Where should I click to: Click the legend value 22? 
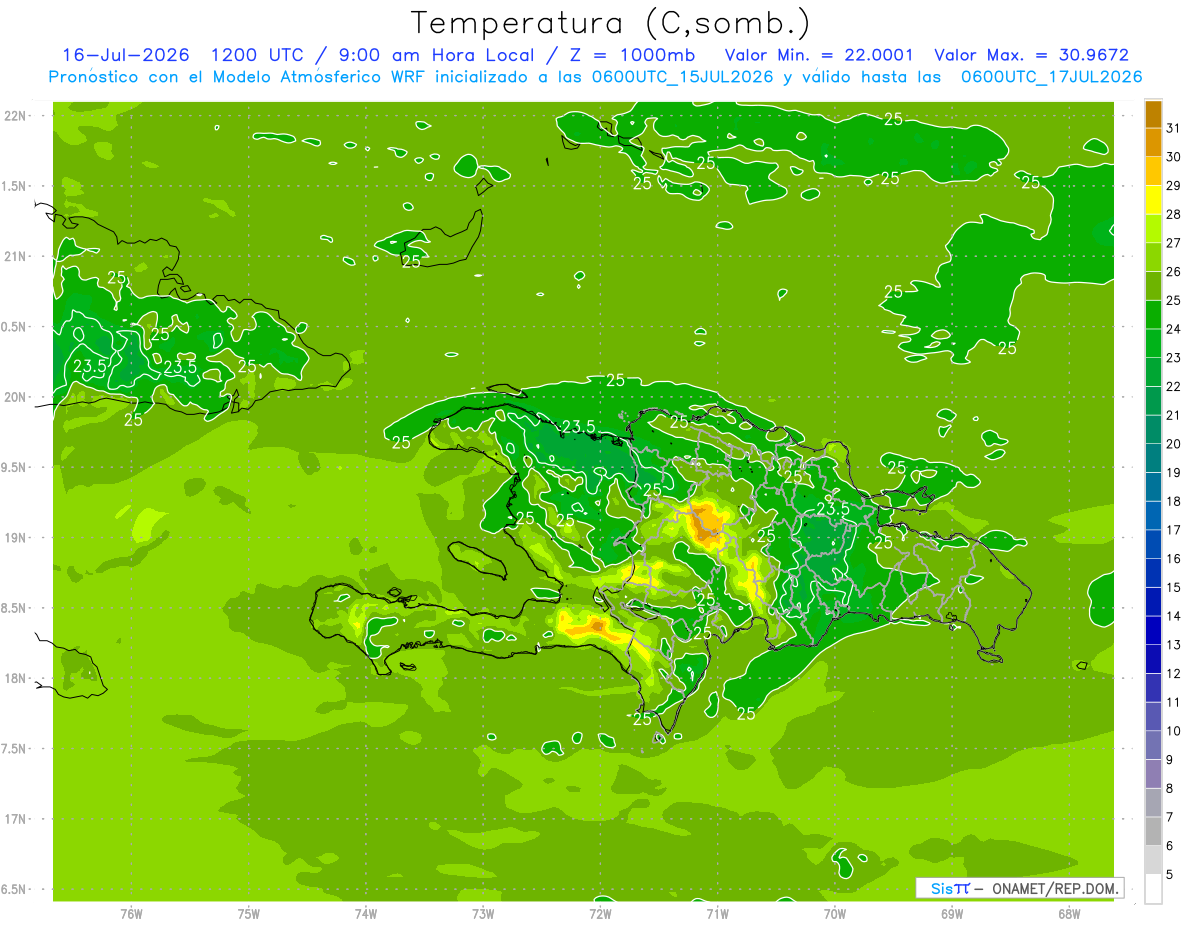click(1173, 386)
